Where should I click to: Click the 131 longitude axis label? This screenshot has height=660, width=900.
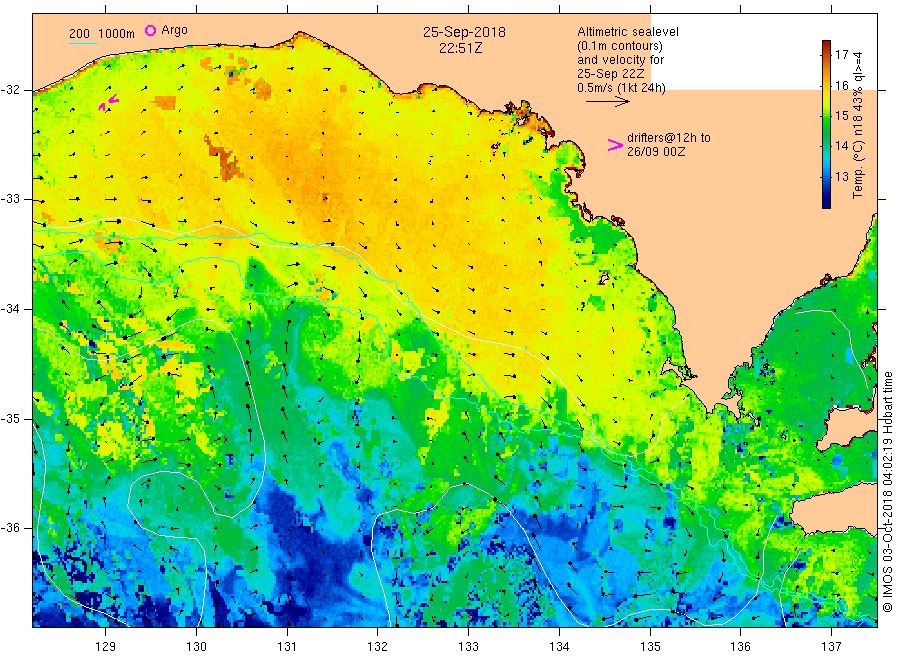pyautogui.click(x=287, y=647)
